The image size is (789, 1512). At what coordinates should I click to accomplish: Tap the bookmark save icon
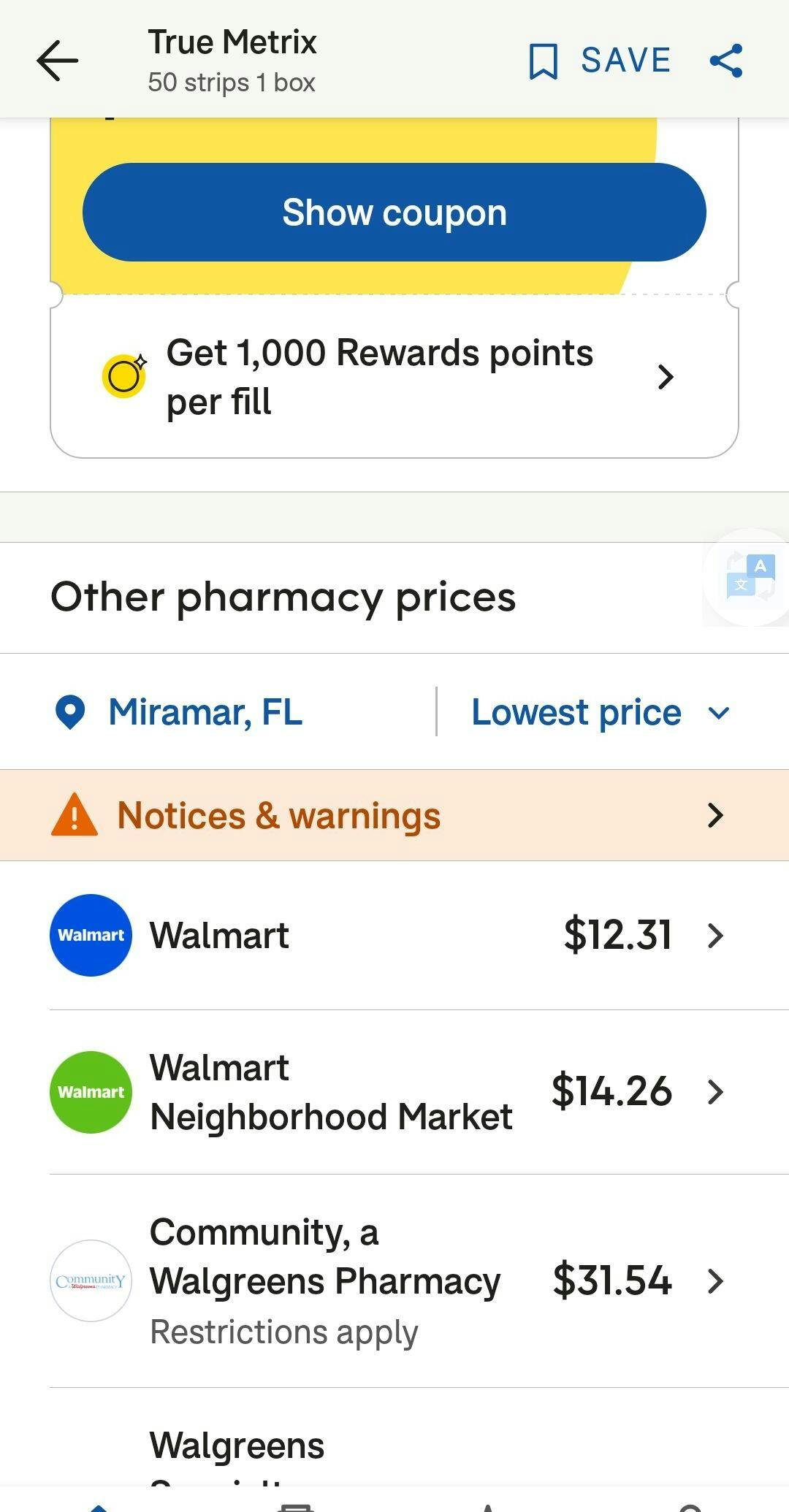point(543,61)
